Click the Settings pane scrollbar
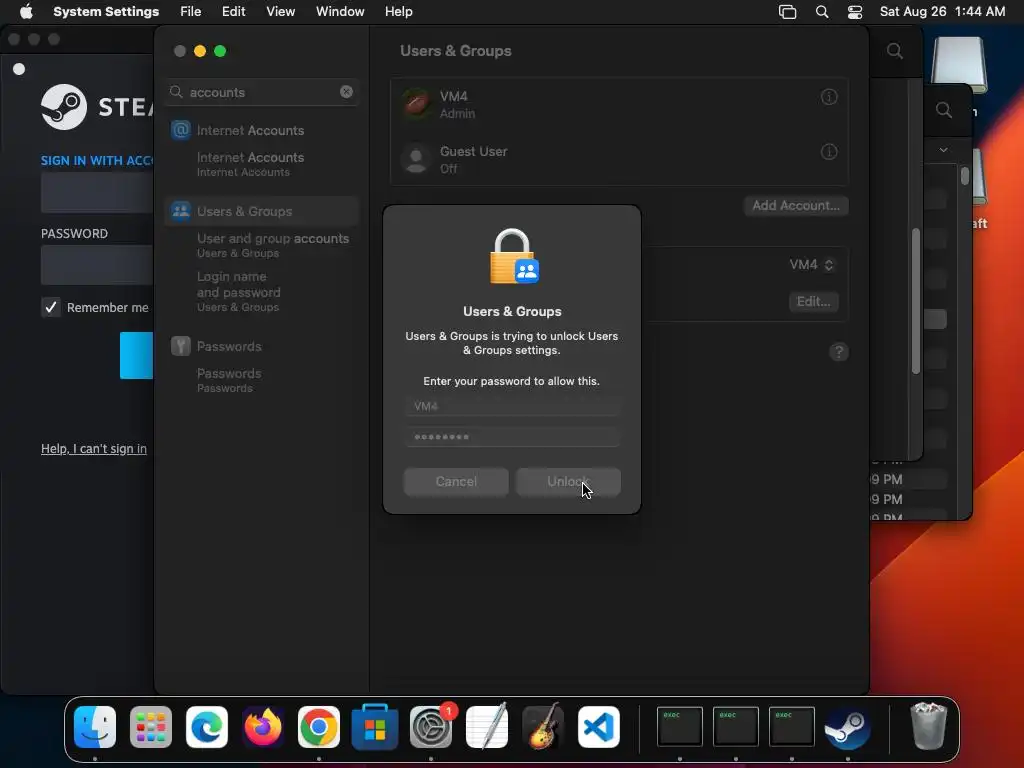The width and height of the screenshot is (1024, 768). [916, 301]
